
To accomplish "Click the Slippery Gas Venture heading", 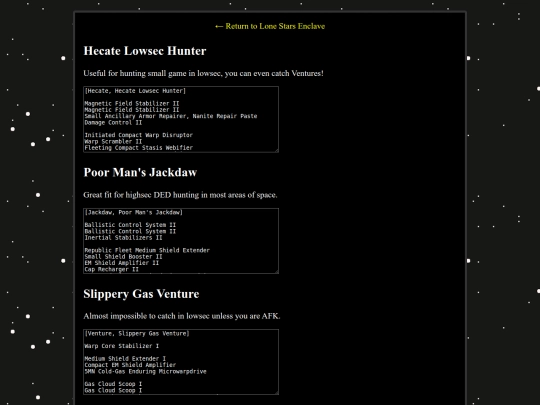I will coord(141,294).
